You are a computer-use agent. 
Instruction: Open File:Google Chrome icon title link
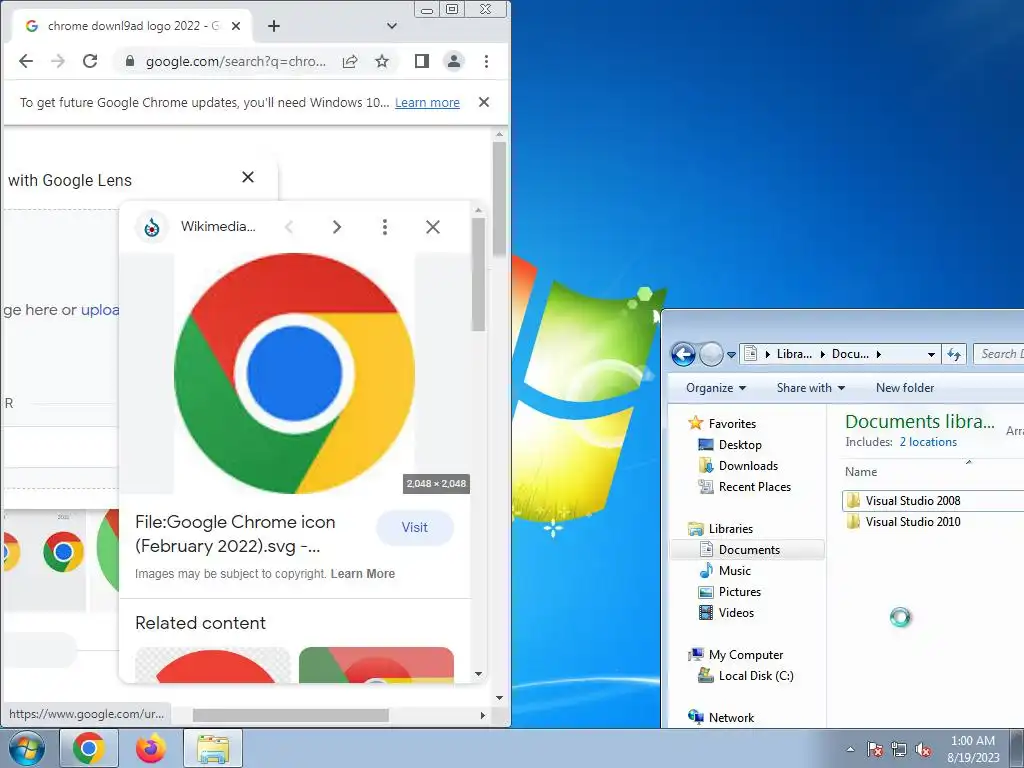click(x=235, y=534)
